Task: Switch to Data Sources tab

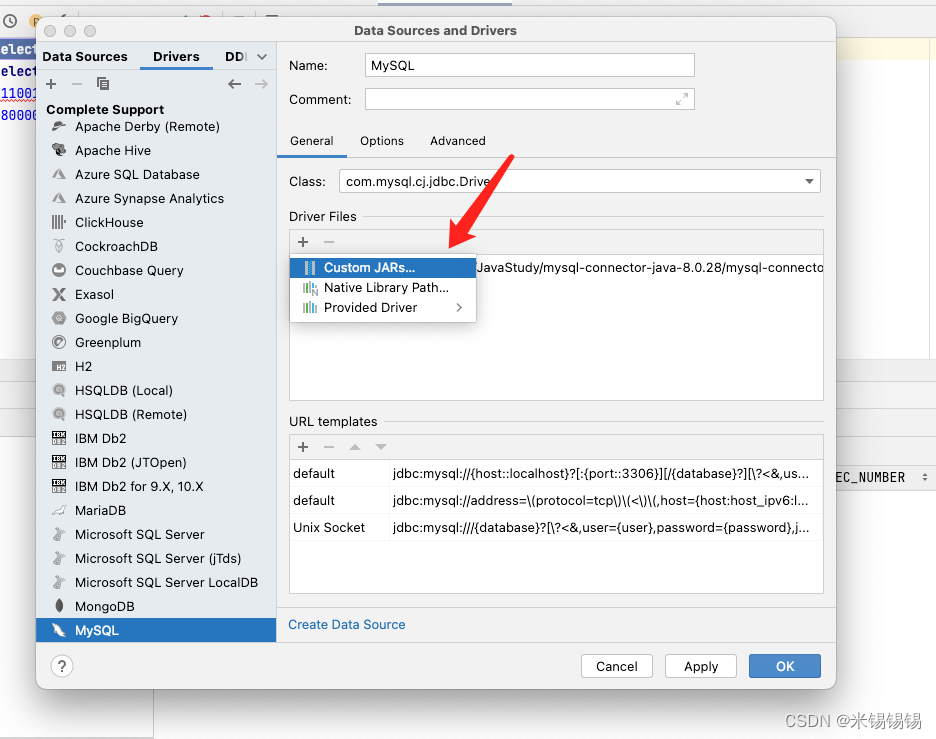Action: [x=85, y=57]
